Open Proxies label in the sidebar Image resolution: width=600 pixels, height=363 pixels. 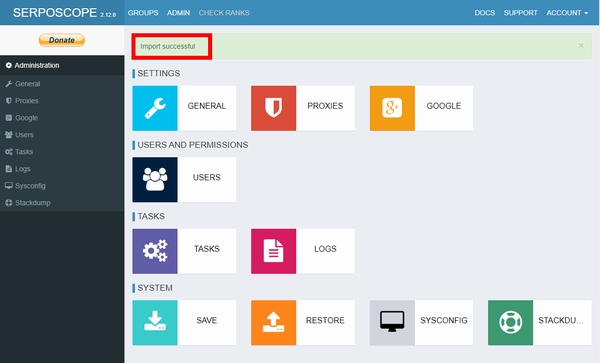(x=27, y=101)
